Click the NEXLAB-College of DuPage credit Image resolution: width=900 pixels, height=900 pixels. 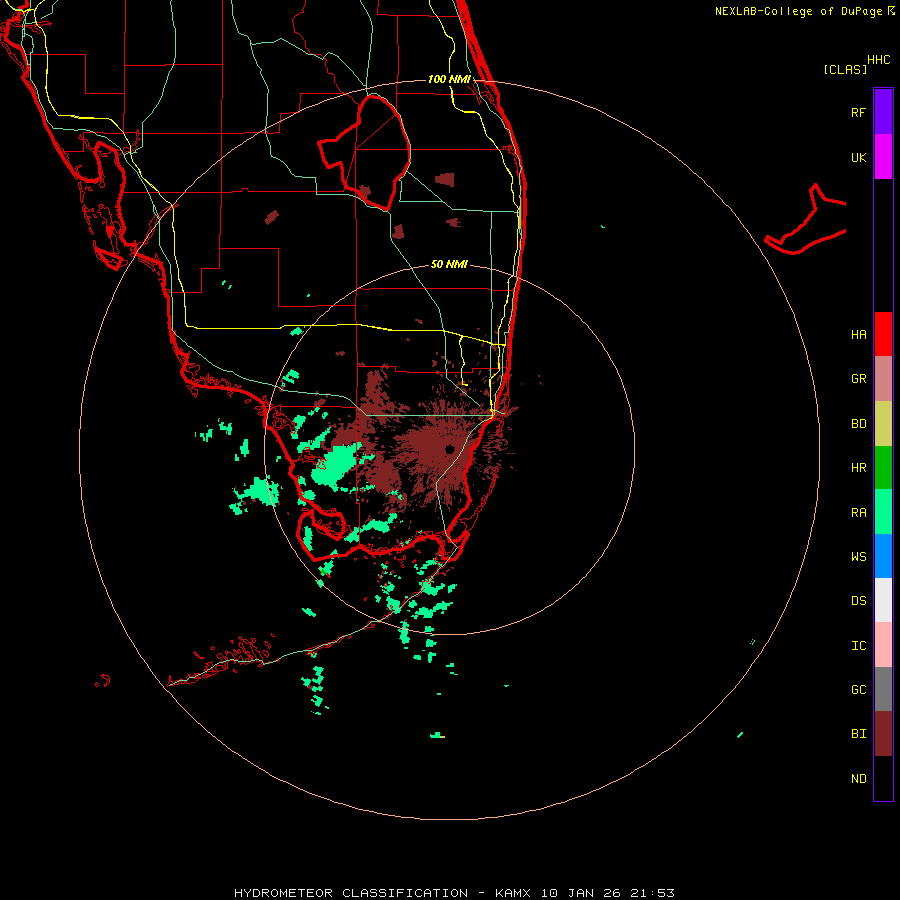(805, 11)
